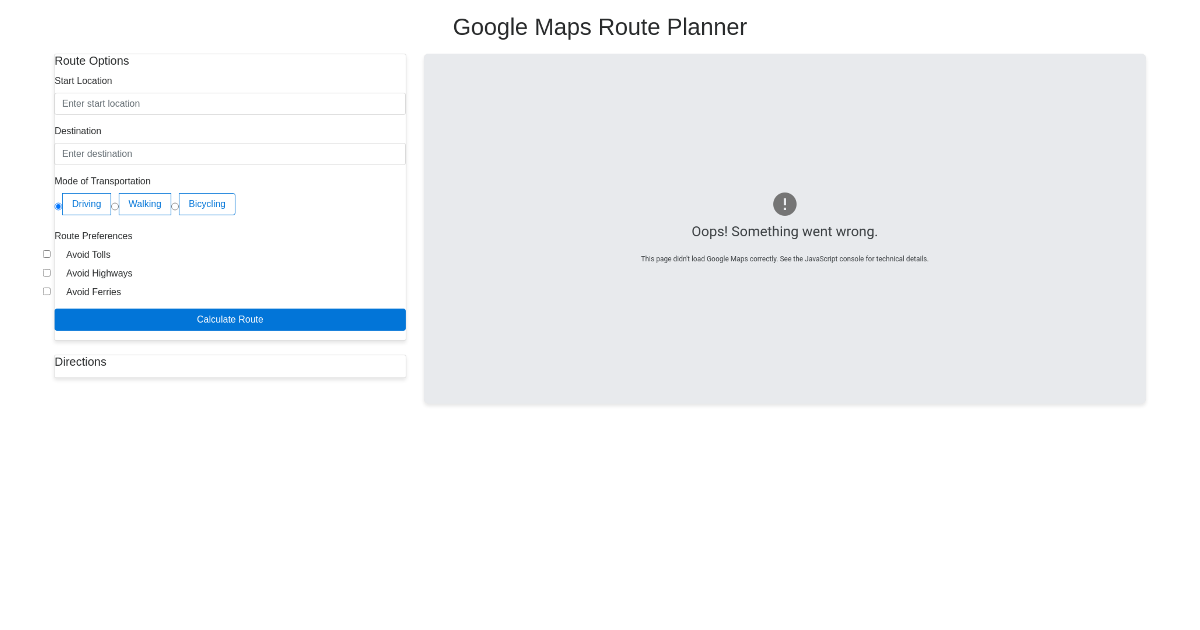Click the Route Options heading
Image resolution: width=1200 pixels, height=630 pixels.
click(92, 61)
